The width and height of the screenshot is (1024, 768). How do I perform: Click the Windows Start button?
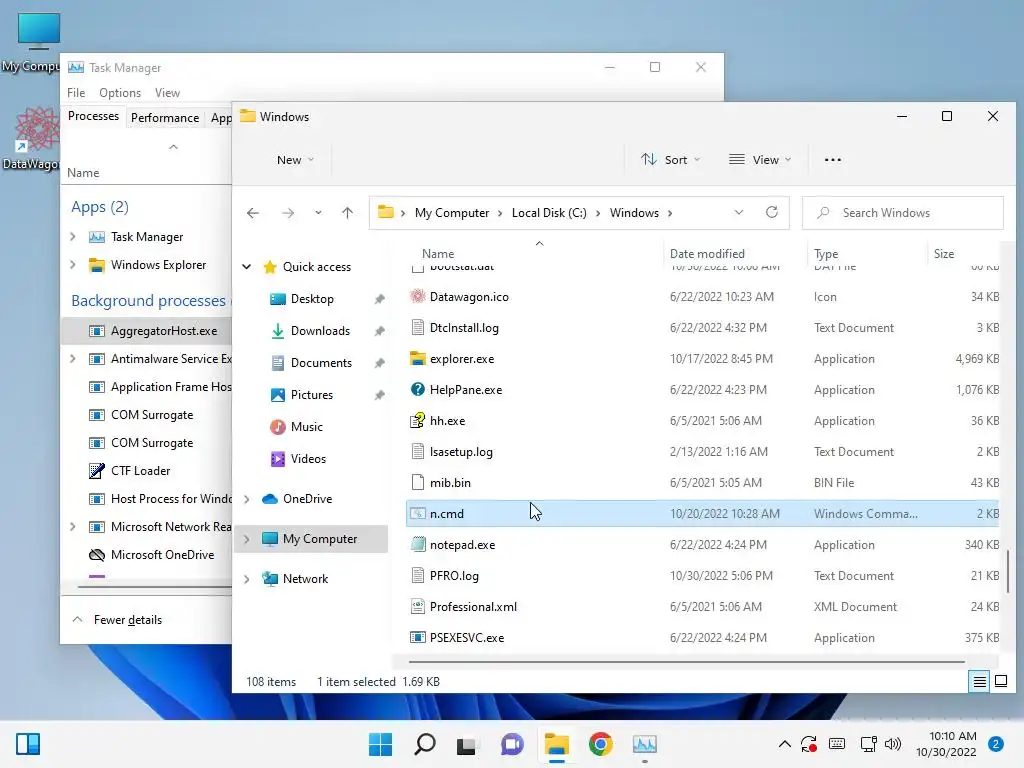point(380,744)
